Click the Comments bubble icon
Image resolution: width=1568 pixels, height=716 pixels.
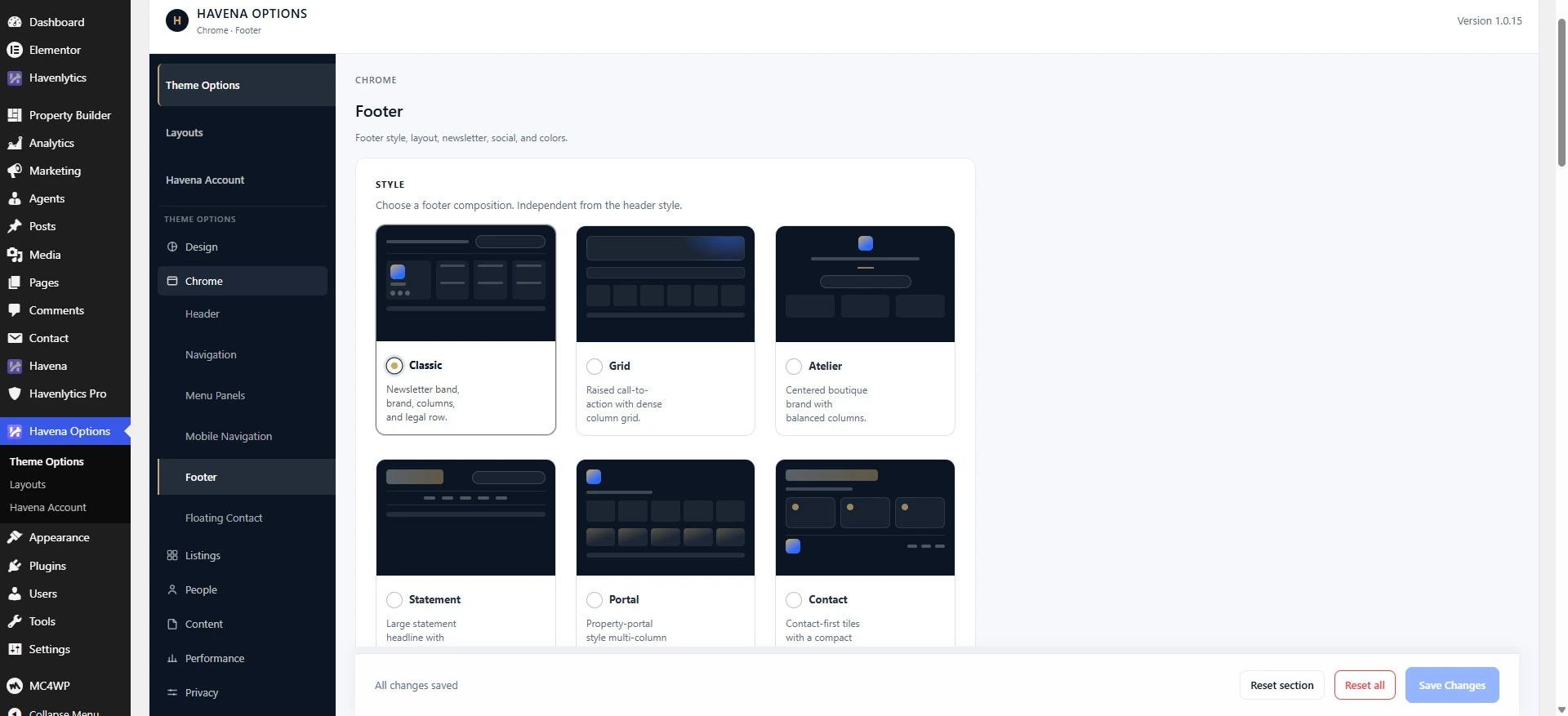(x=15, y=310)
